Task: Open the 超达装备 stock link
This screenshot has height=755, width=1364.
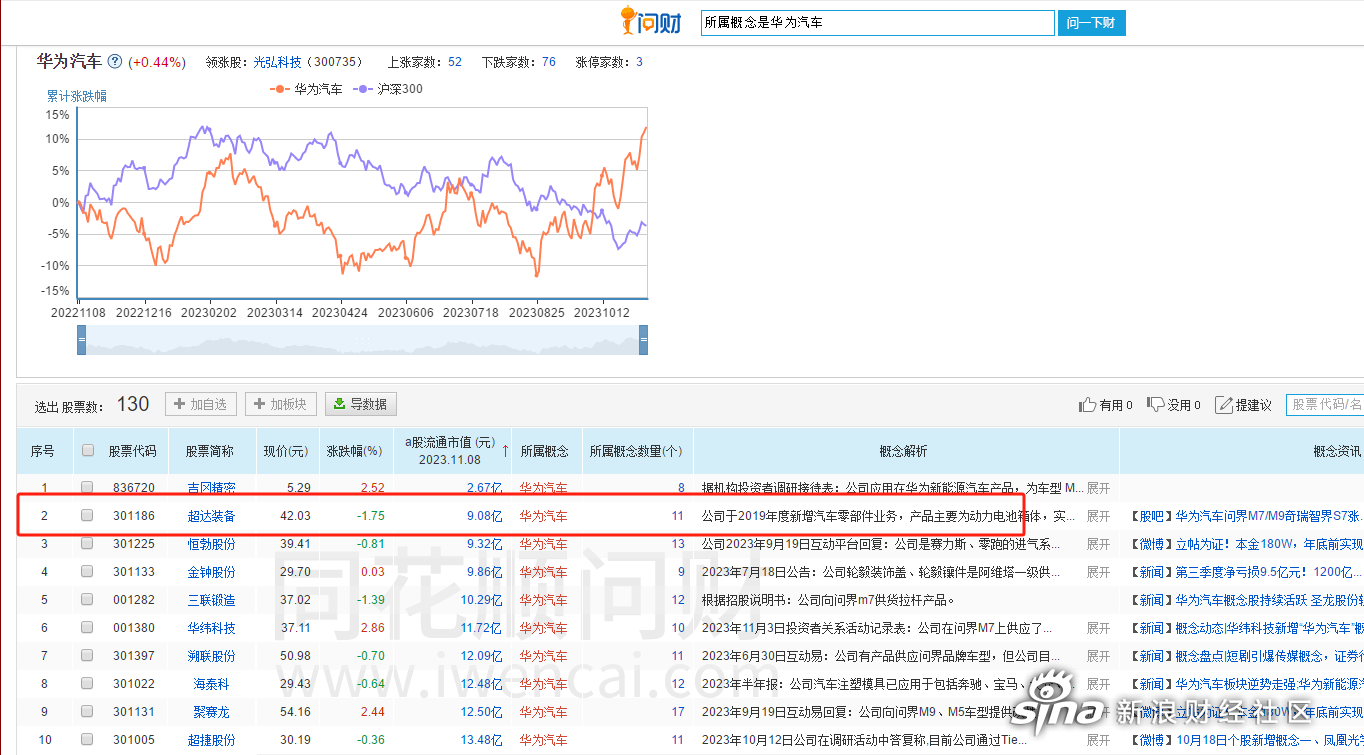Action: point(212,516)
